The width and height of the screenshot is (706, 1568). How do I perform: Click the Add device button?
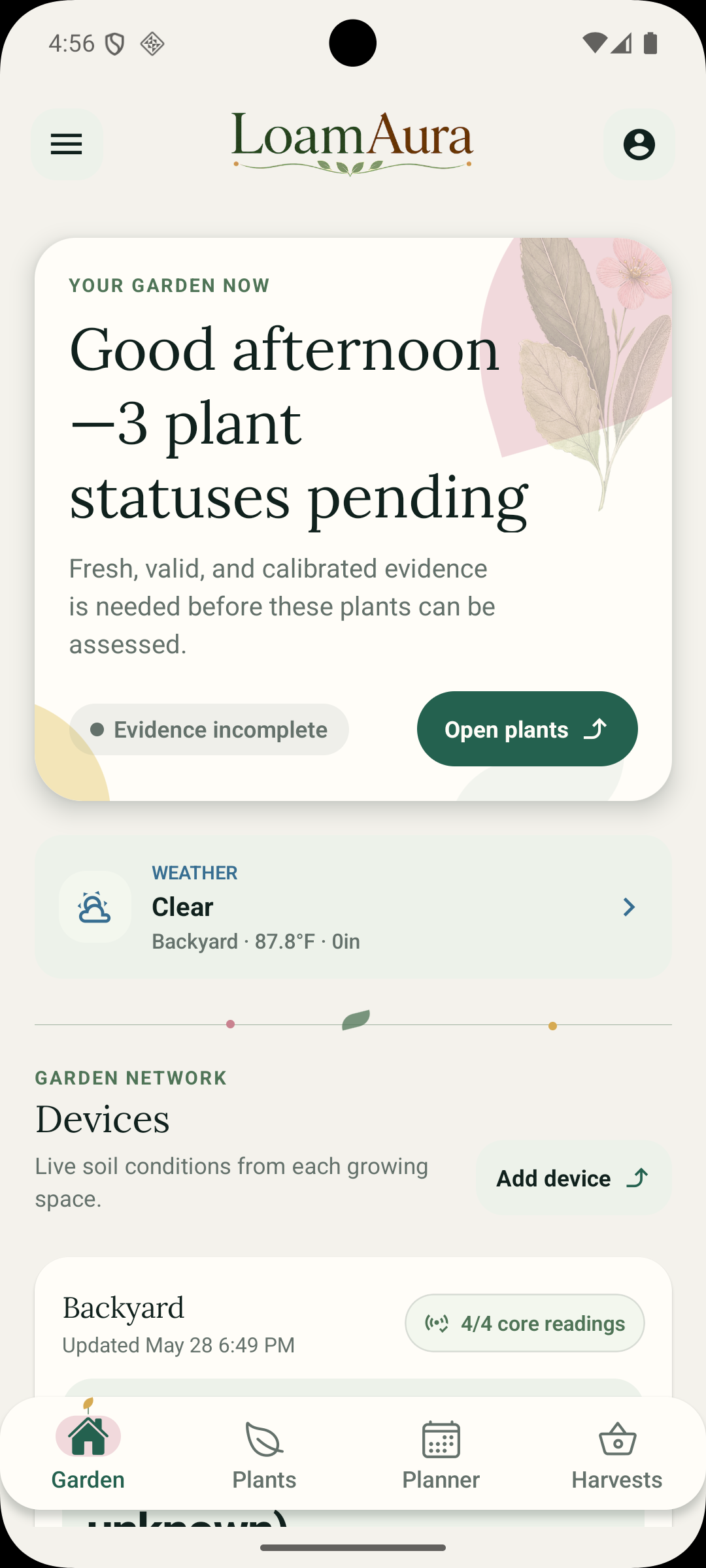[574, 1179]
